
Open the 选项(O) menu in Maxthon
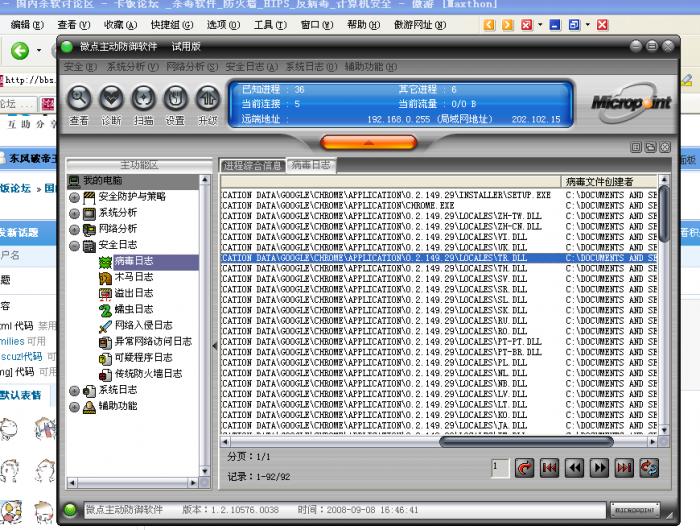(223, 25)
